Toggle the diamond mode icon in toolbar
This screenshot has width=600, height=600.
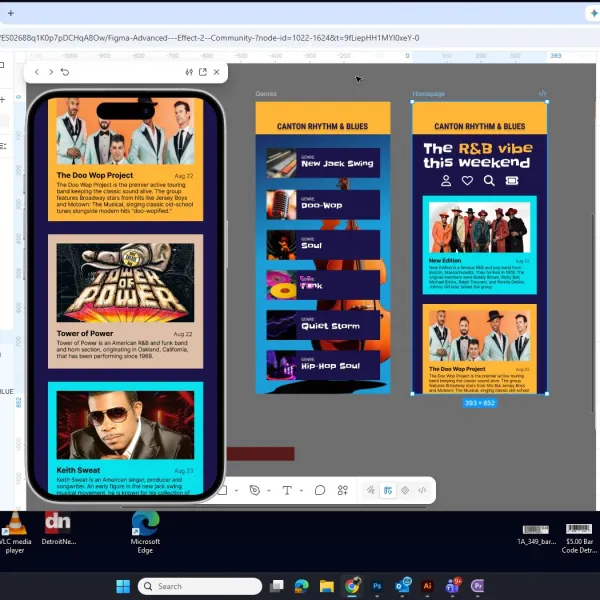tap(405, 490)
